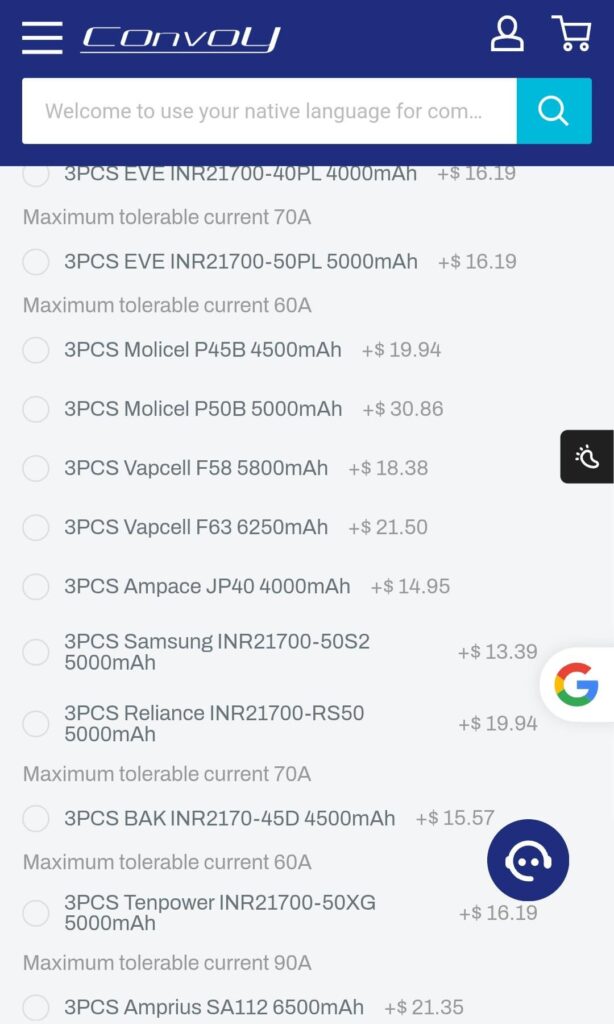
Task: Open the user account icon
Action: (508, 35)
